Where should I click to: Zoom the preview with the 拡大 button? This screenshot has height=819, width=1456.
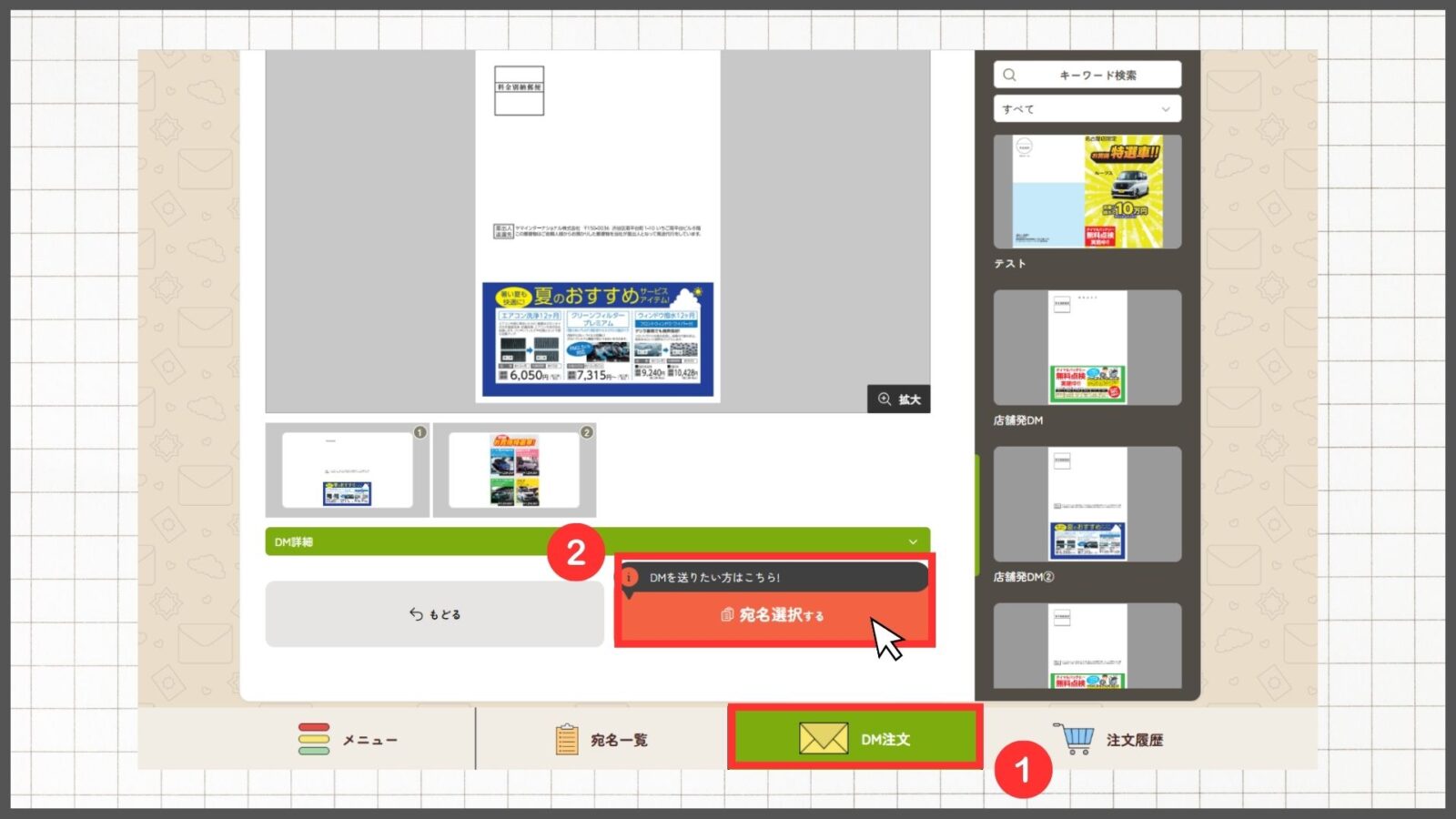point(898,399)
